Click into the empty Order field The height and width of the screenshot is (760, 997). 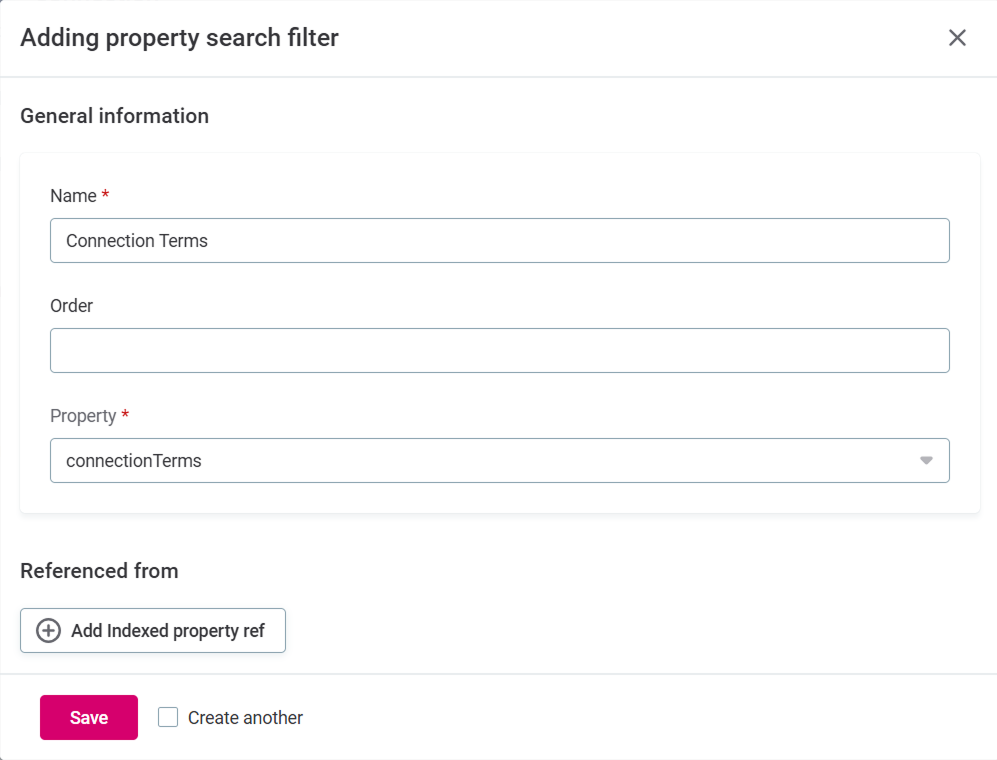499,351
